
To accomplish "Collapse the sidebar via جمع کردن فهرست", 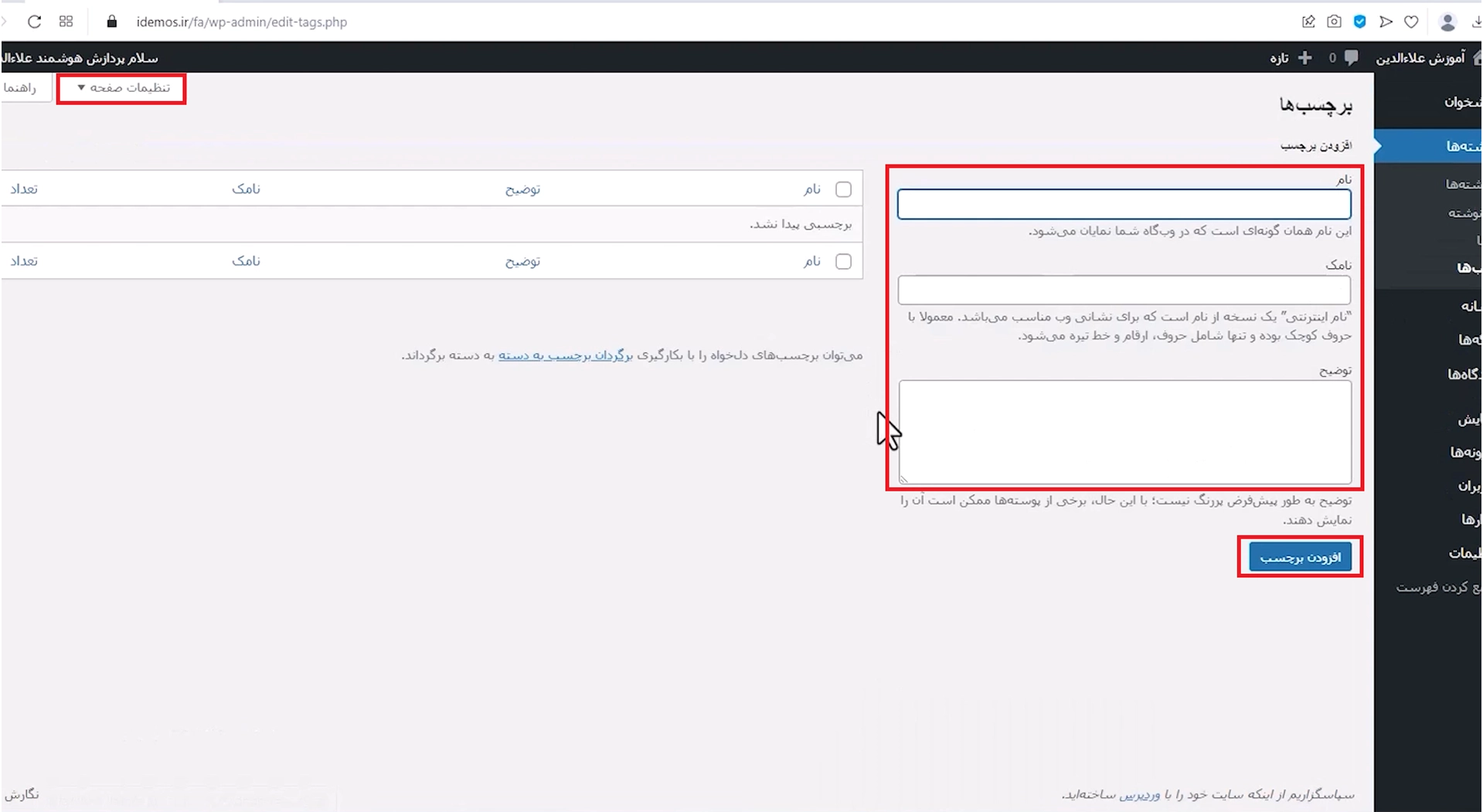I will click(x=1438, y=587).
